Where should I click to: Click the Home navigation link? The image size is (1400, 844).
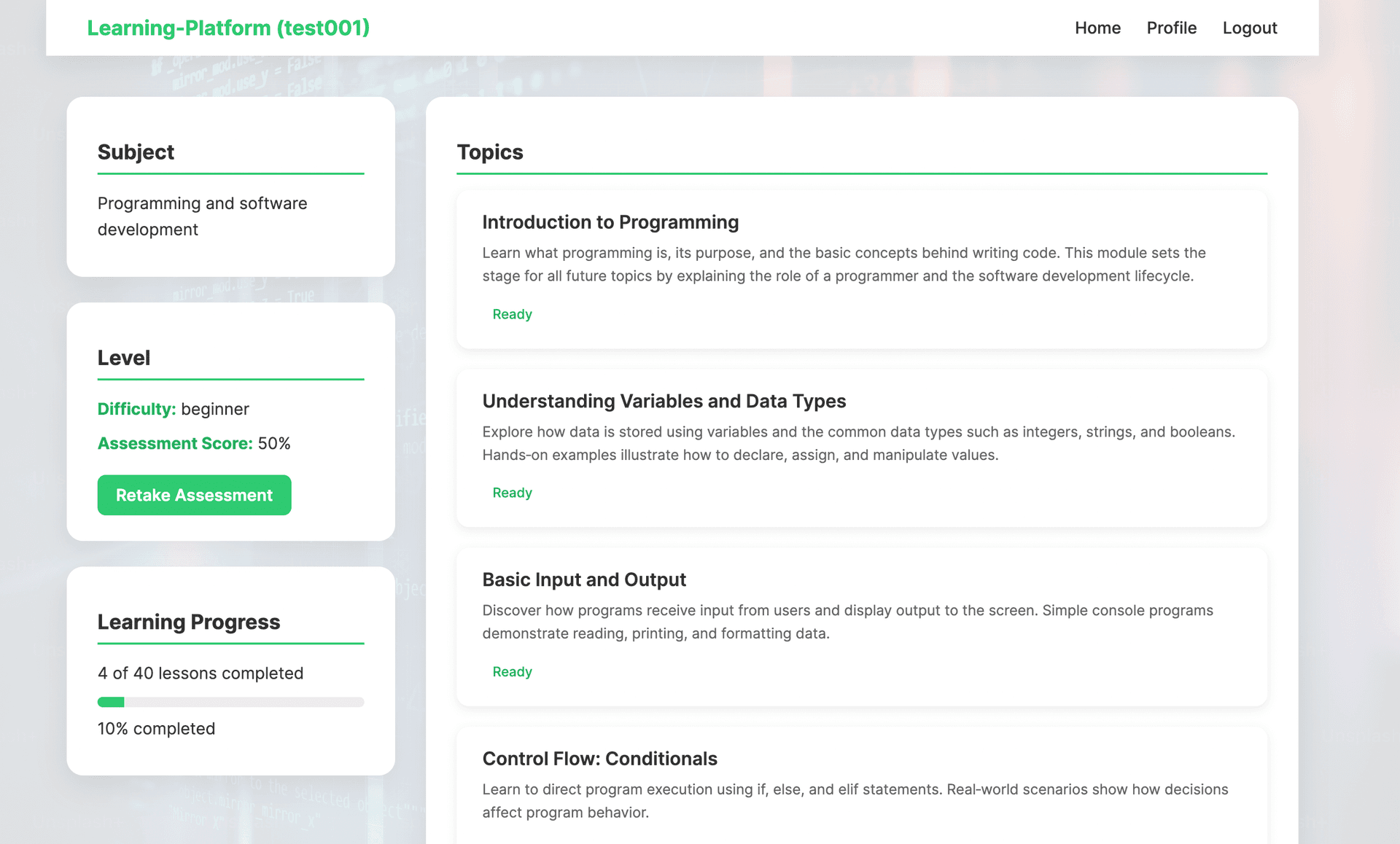pyautogui.click(x=1097, y=28)
